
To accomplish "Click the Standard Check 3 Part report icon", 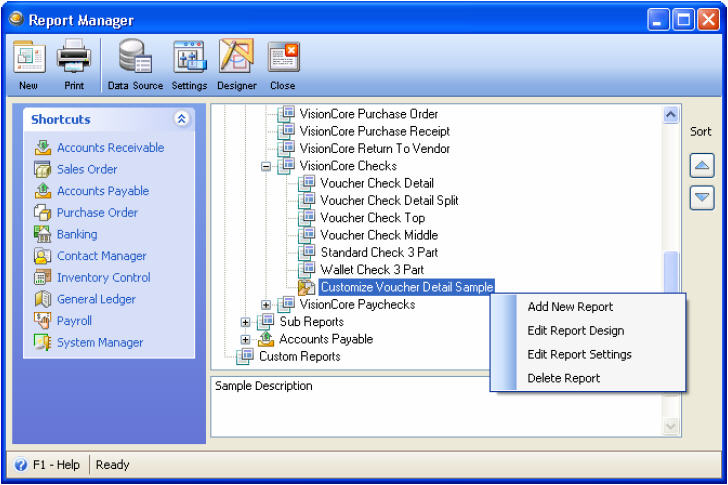I will [306, 252].
